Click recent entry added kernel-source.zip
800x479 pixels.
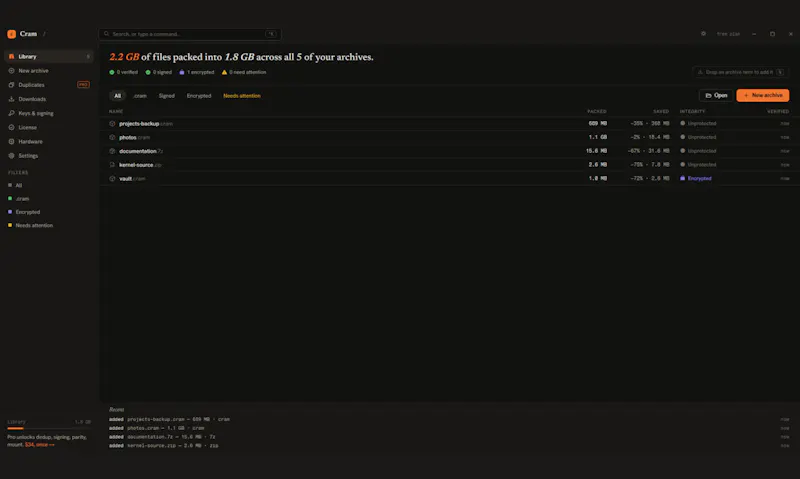point(164,445)
